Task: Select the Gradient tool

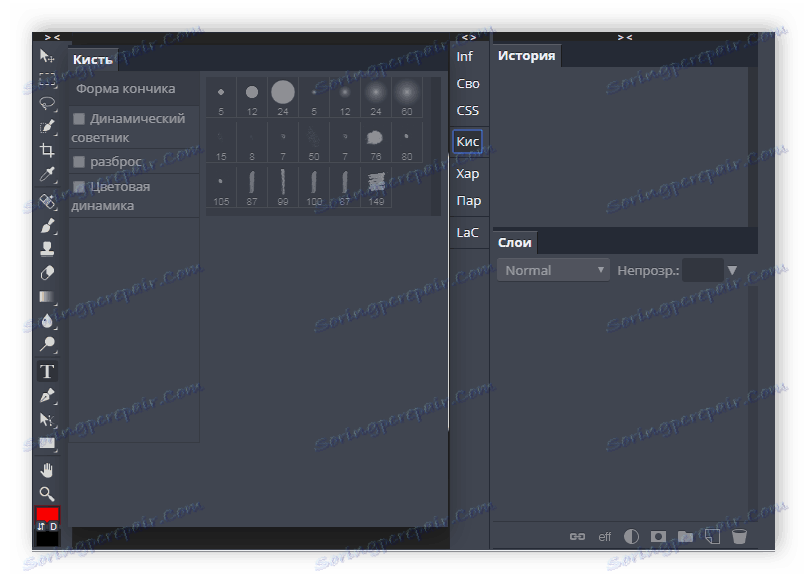Action: pos(47,296)
